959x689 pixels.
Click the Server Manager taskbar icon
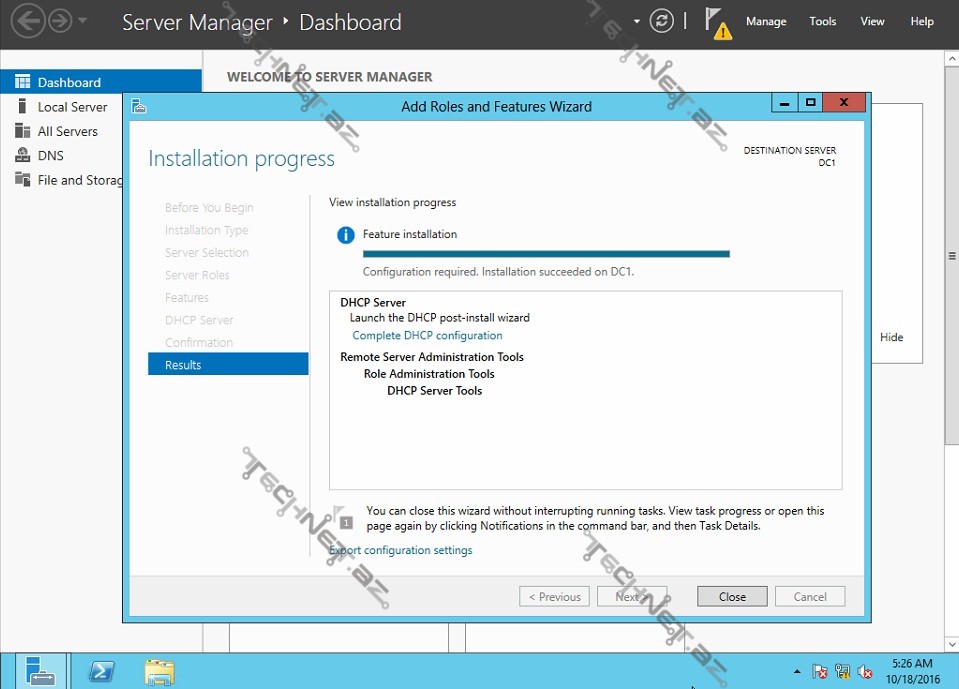point(41,671)
